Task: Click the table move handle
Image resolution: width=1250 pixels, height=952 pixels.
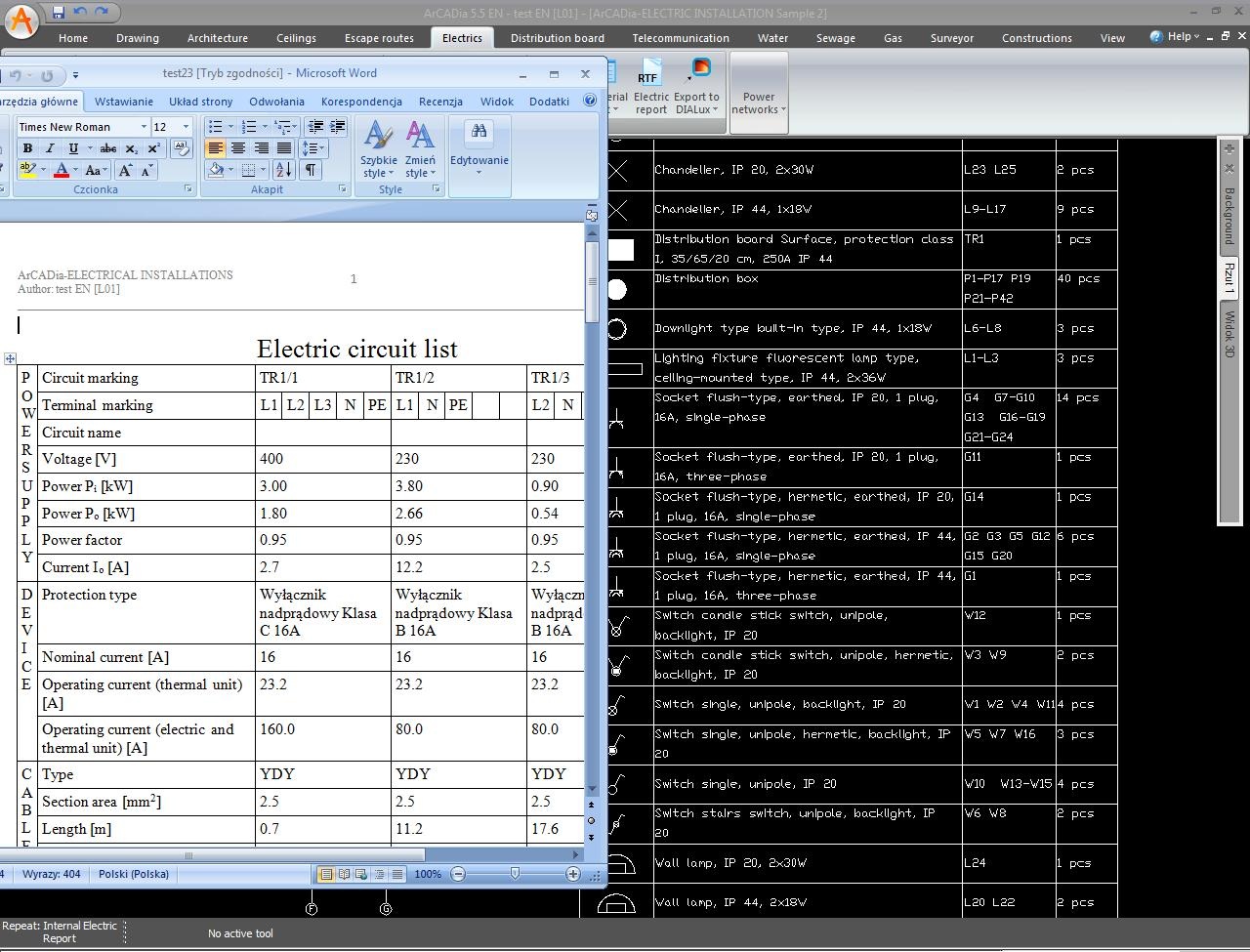Action: tap(10, 359)
